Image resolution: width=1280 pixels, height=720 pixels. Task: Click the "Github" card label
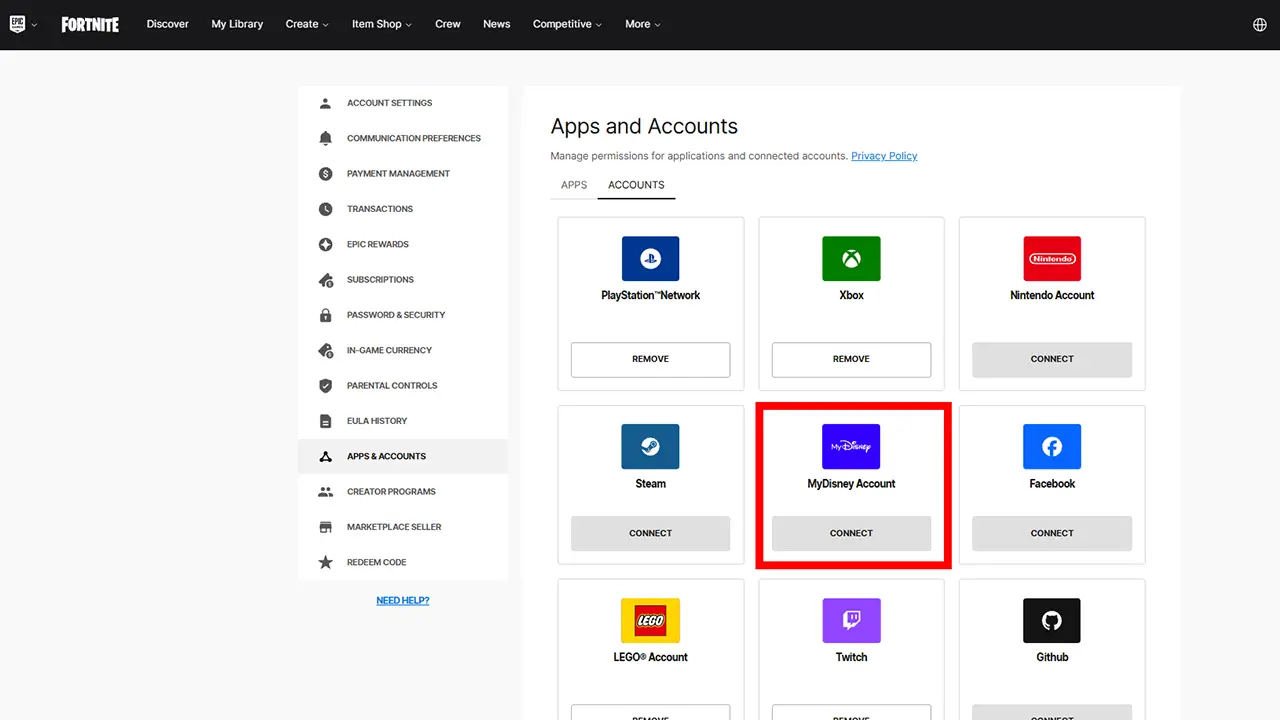[x=1052, y=657]
